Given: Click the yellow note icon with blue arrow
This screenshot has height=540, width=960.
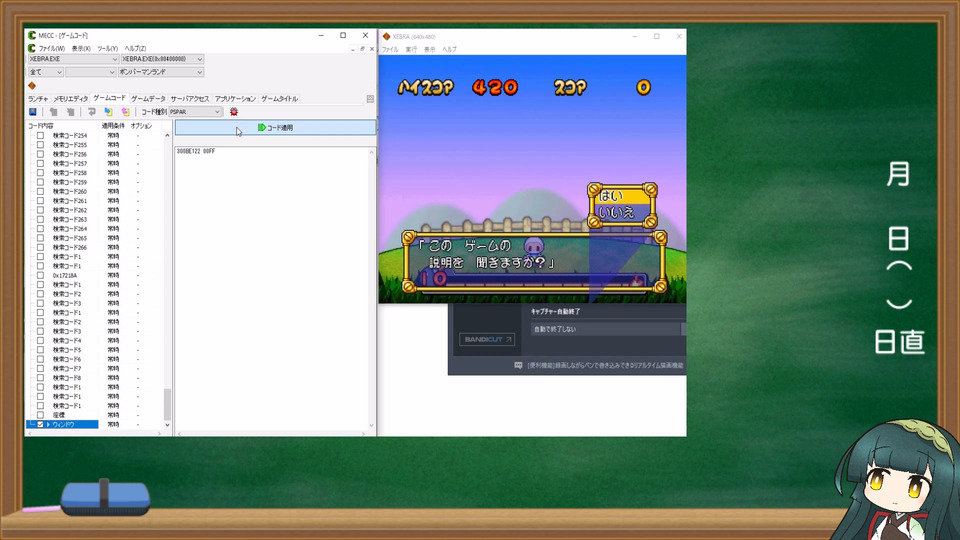Looking at the screenshot, I should 108,112.
